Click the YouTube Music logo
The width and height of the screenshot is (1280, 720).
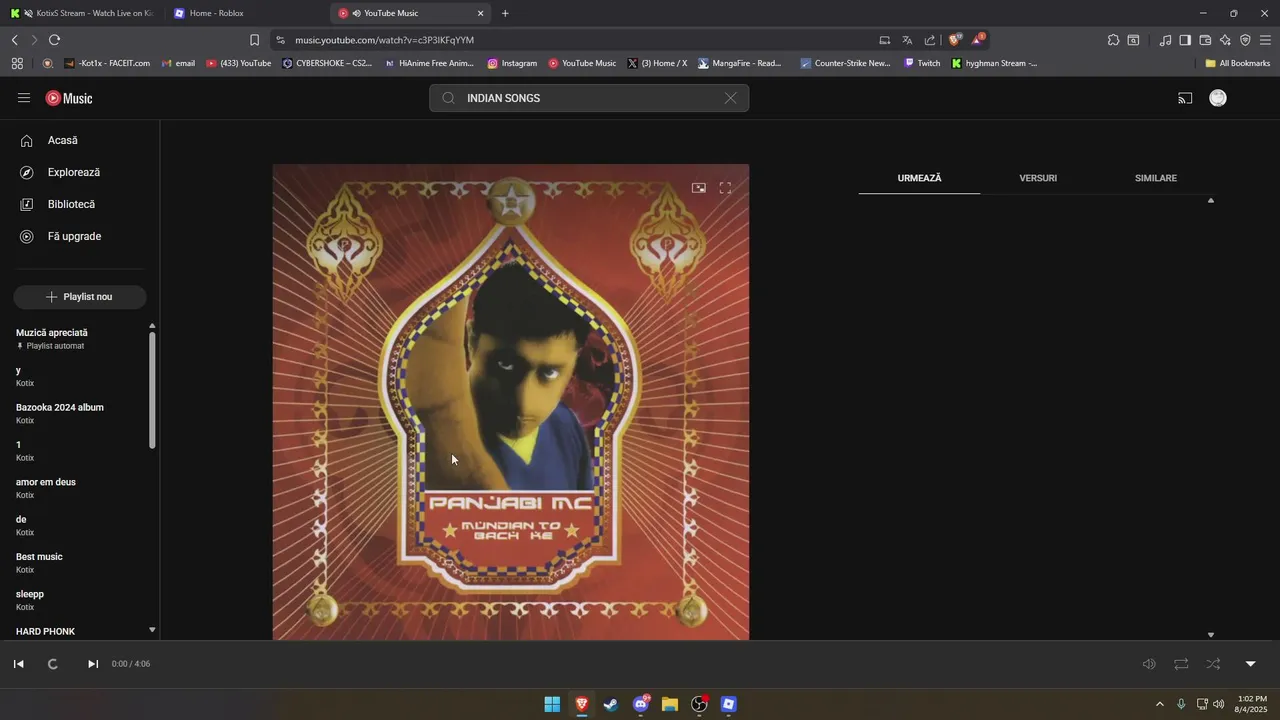69,98
